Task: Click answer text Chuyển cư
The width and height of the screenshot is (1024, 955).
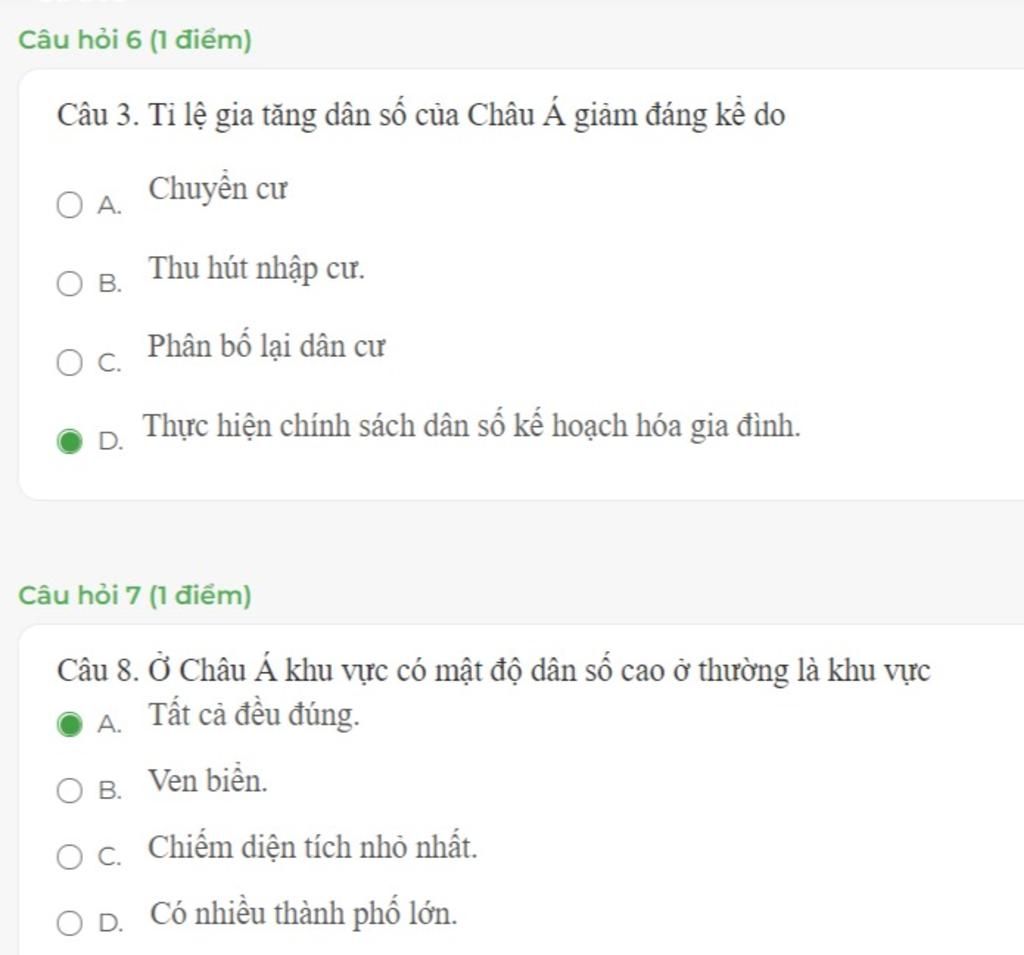Action: [x=217, y=189]
